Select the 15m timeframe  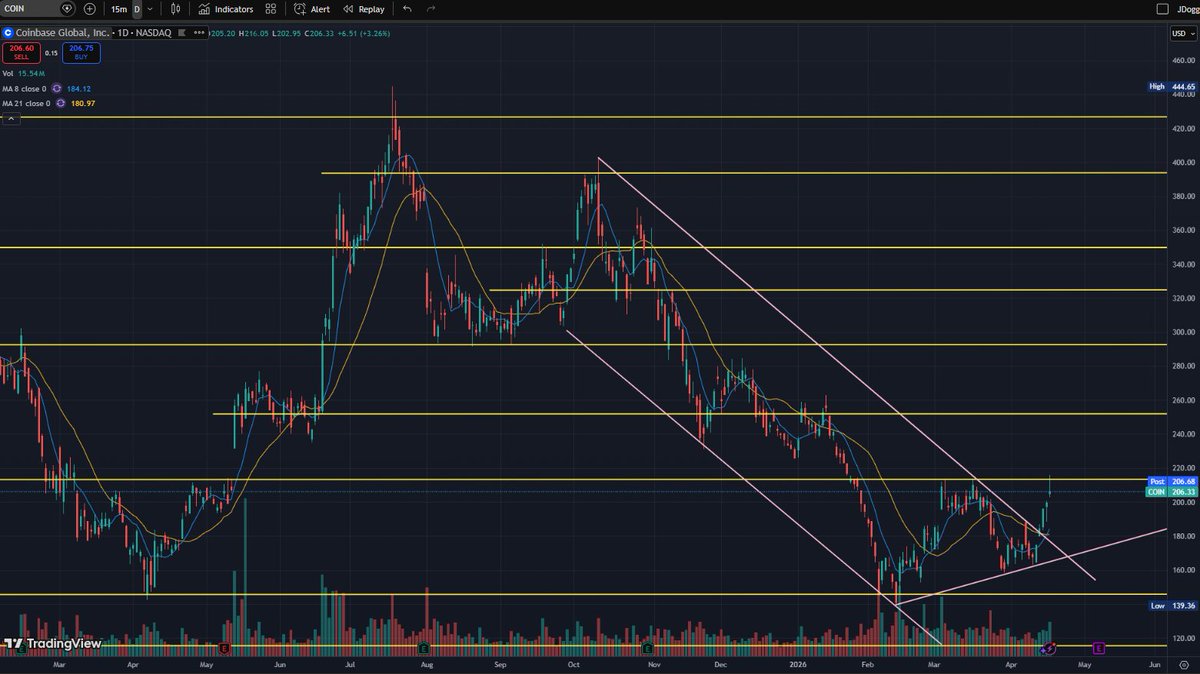coord(119,9)
